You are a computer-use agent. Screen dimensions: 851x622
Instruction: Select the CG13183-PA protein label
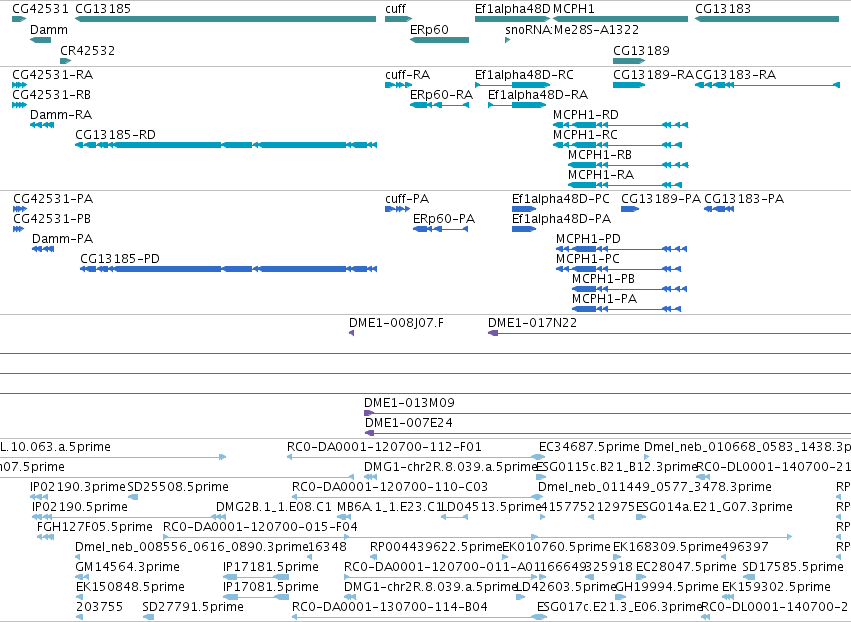pos(744,199)
